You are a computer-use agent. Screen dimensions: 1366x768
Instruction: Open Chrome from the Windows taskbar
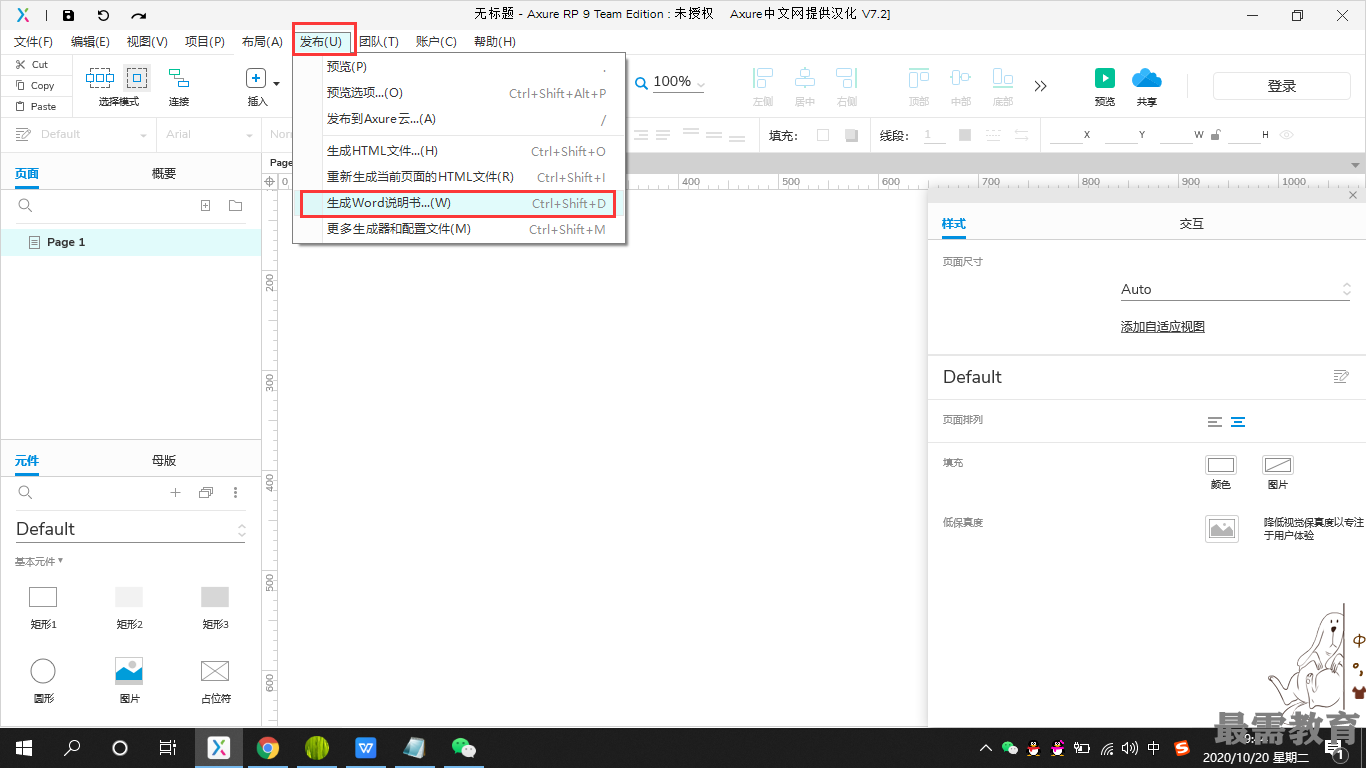pyautogui.click(x=267, y=747)
